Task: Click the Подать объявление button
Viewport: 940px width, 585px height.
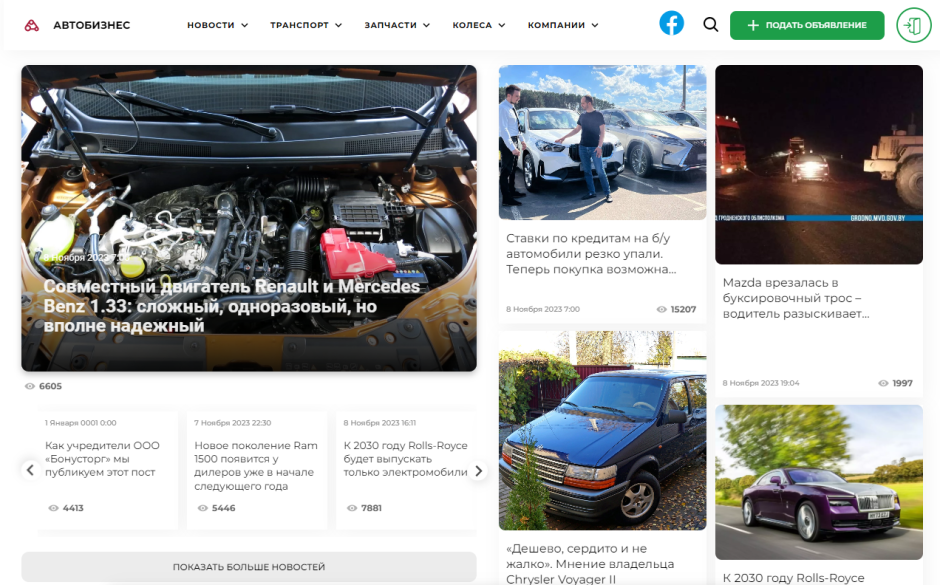Action: coord(807,25)
